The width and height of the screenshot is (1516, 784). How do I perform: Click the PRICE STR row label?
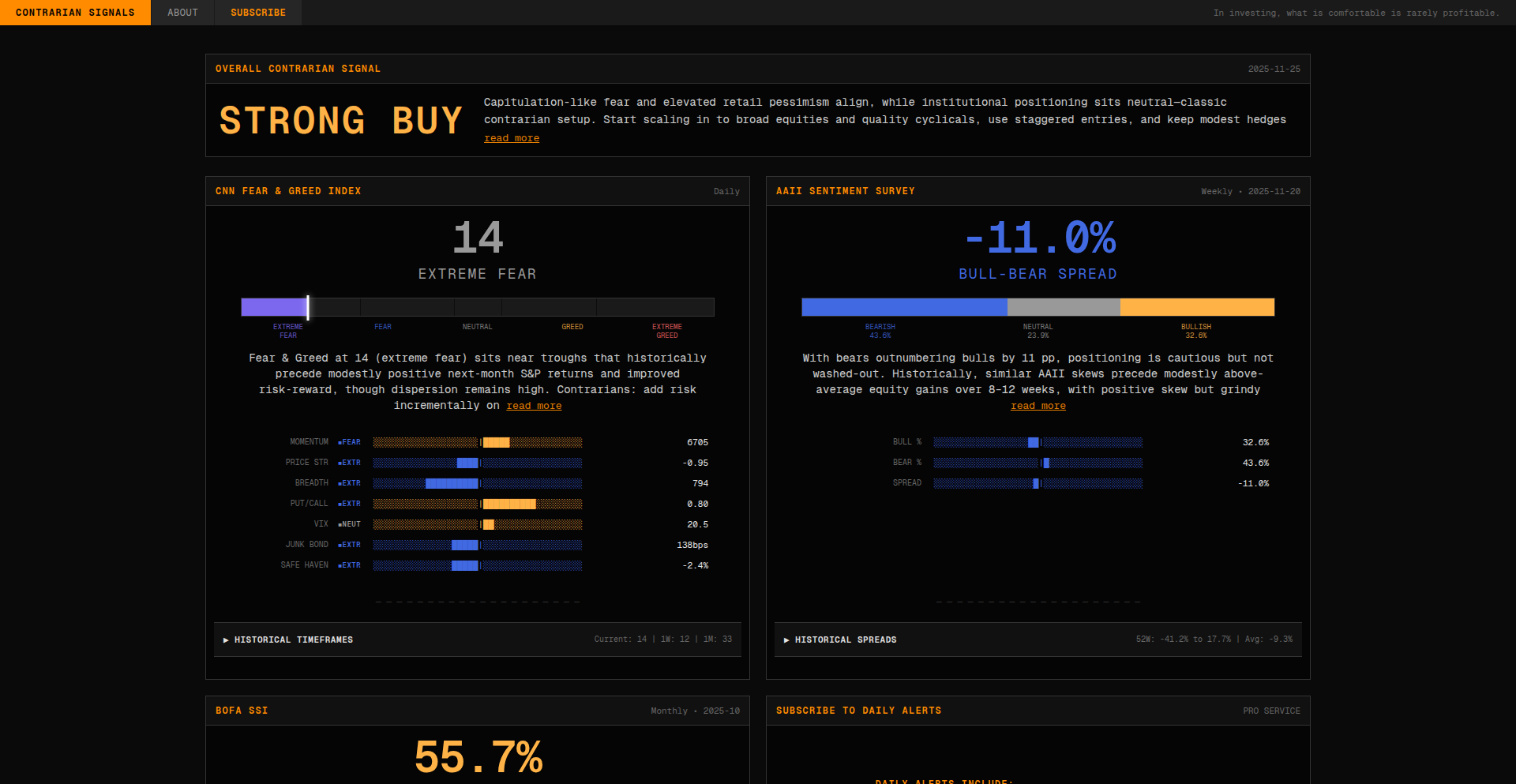pos(307,463)
